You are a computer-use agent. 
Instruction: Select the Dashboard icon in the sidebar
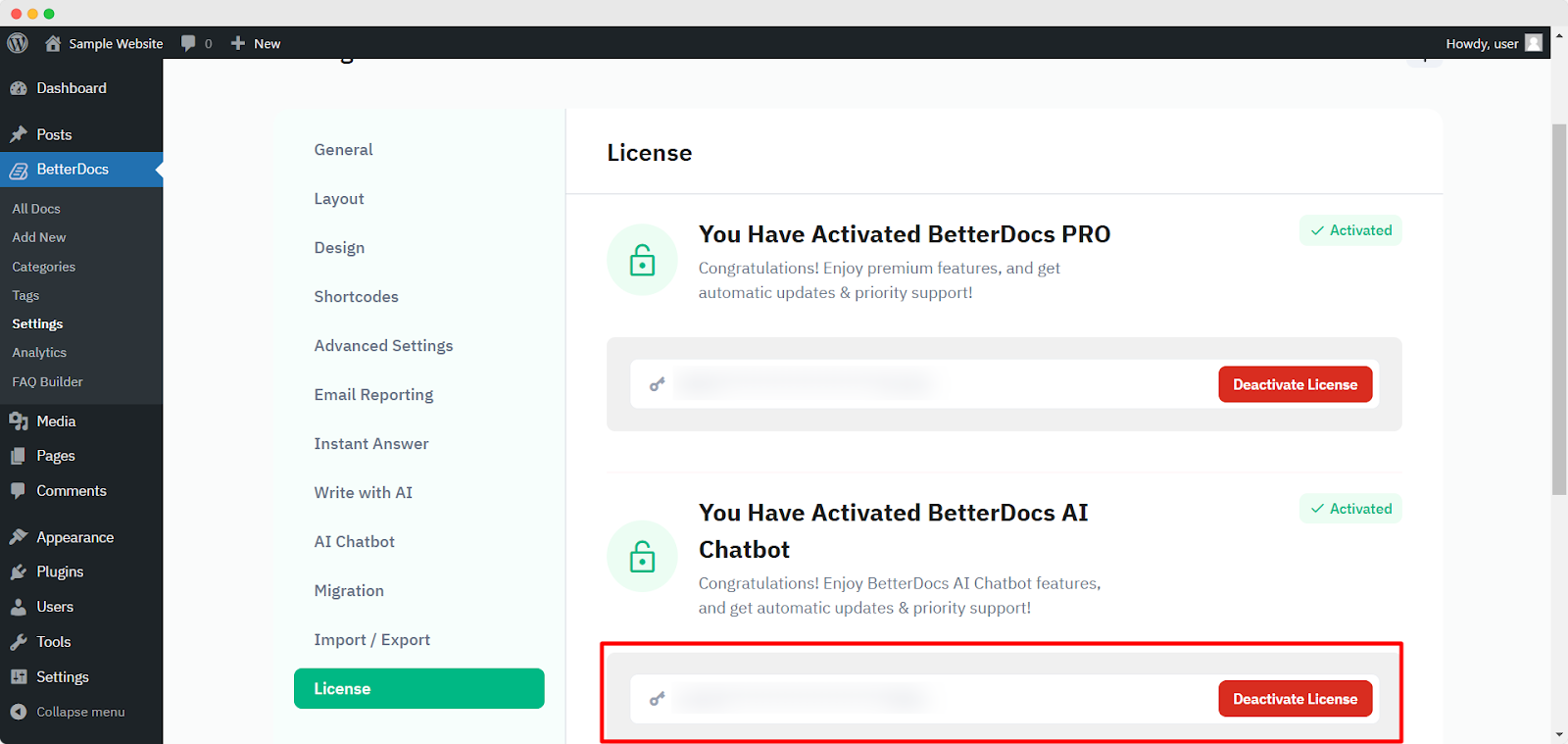(x=19, y=87)
